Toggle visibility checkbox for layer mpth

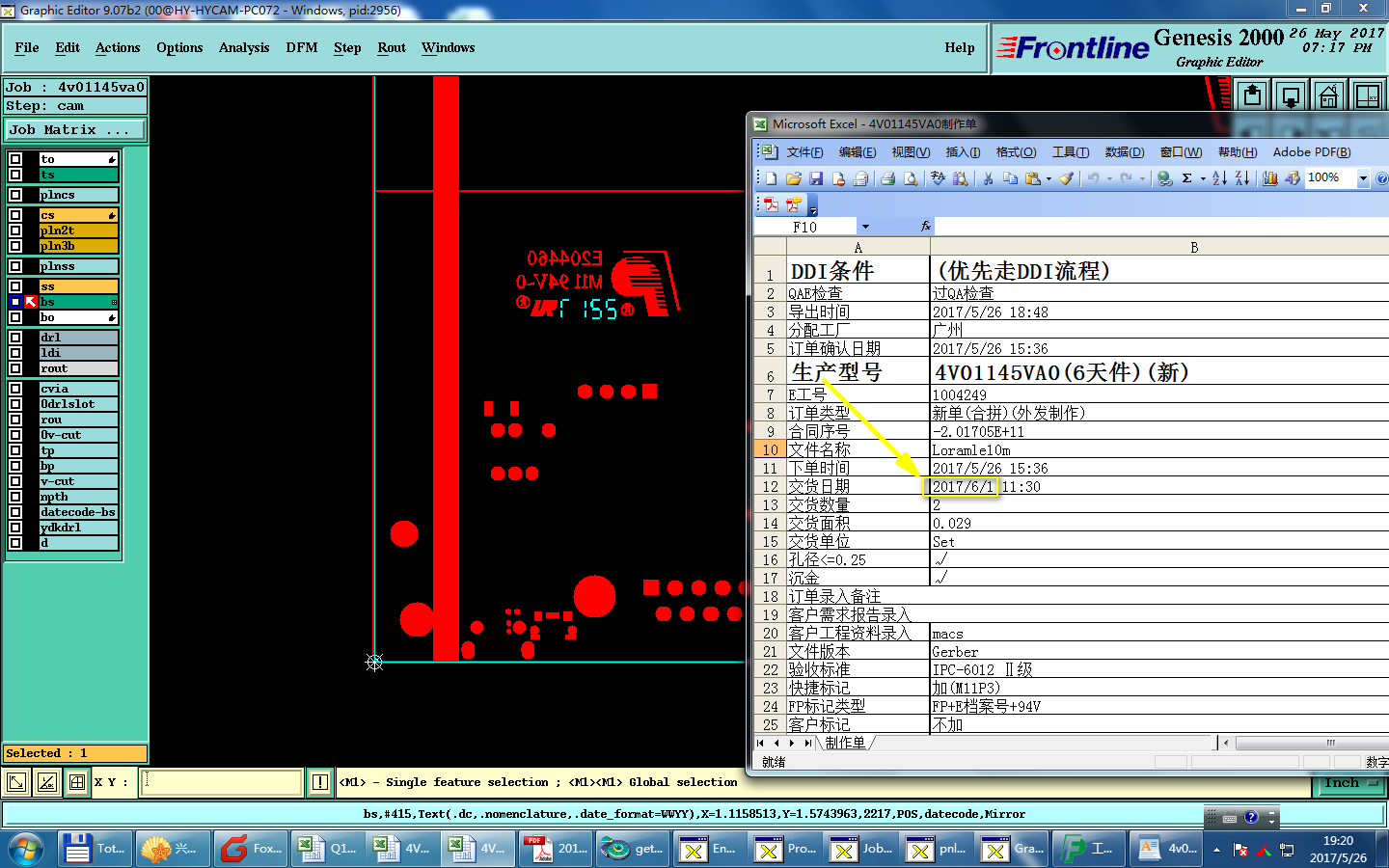[x=15, y=497]
